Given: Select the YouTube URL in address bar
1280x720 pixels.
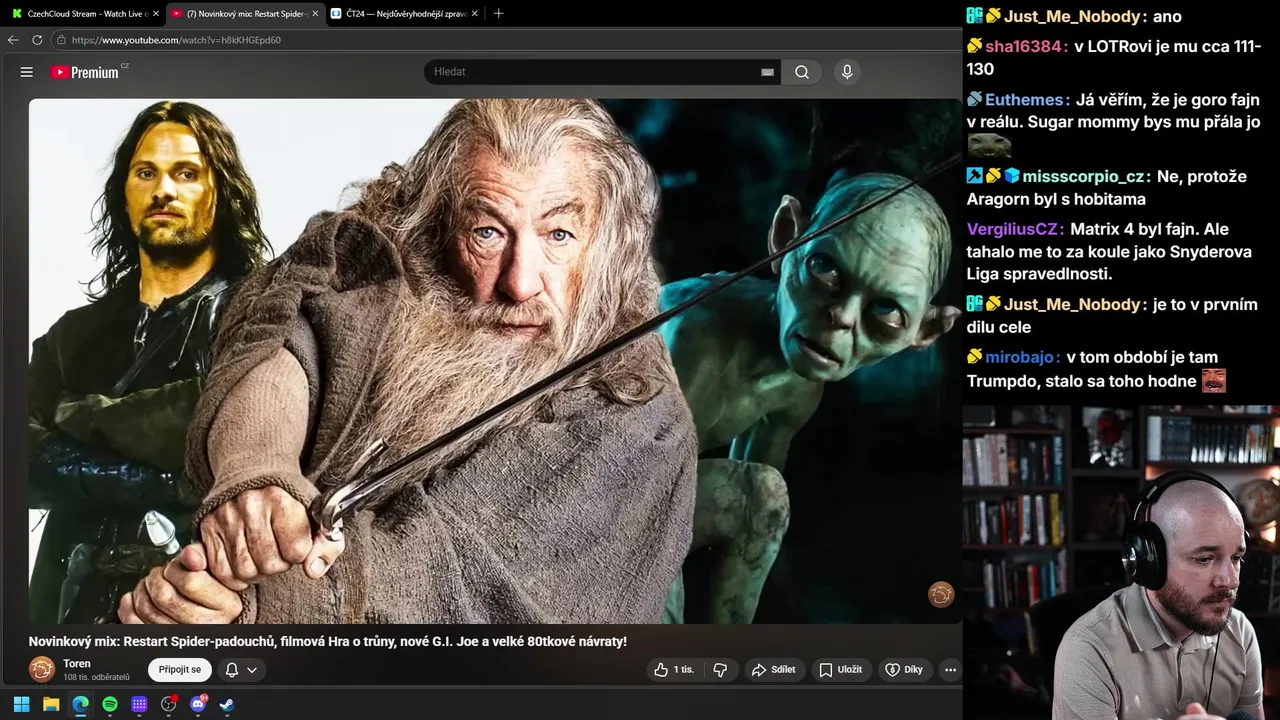Looking at the screenshot, I should 176,40.
